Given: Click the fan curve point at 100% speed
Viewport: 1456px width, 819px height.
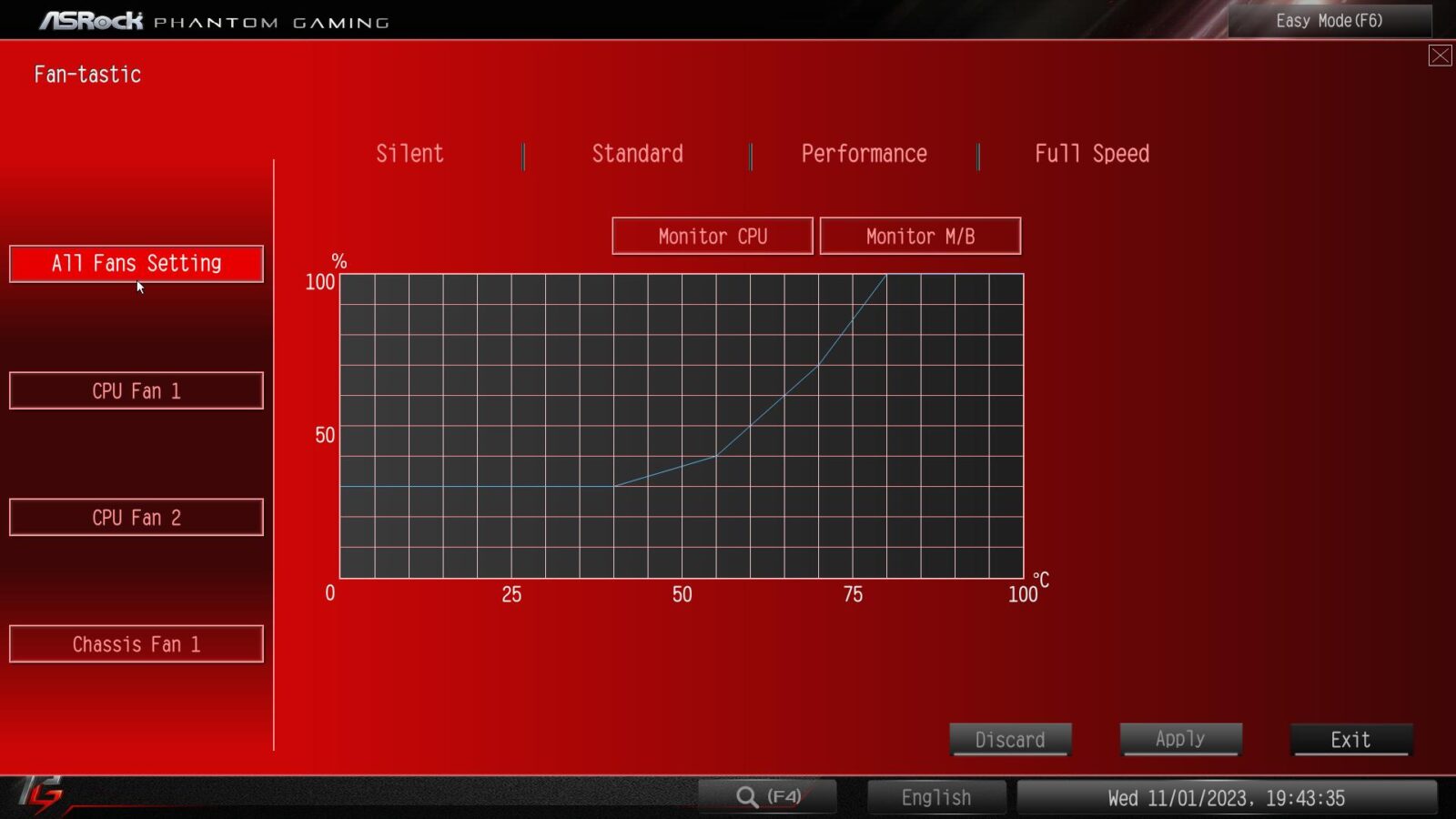Looking at the screenshot, I should (x=886, y=275).
